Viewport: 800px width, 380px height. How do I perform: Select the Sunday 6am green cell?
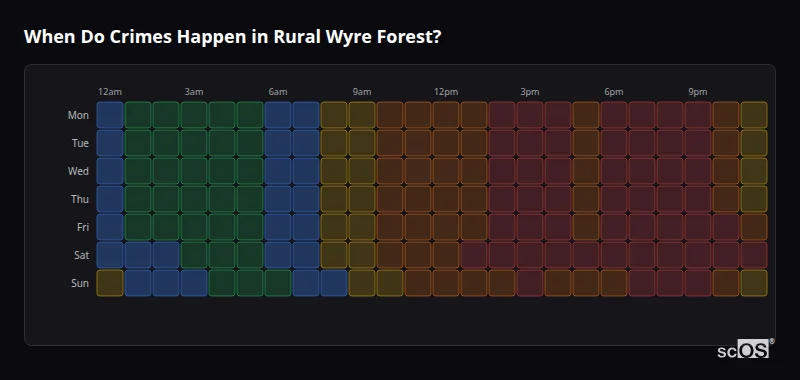[278, 283]
